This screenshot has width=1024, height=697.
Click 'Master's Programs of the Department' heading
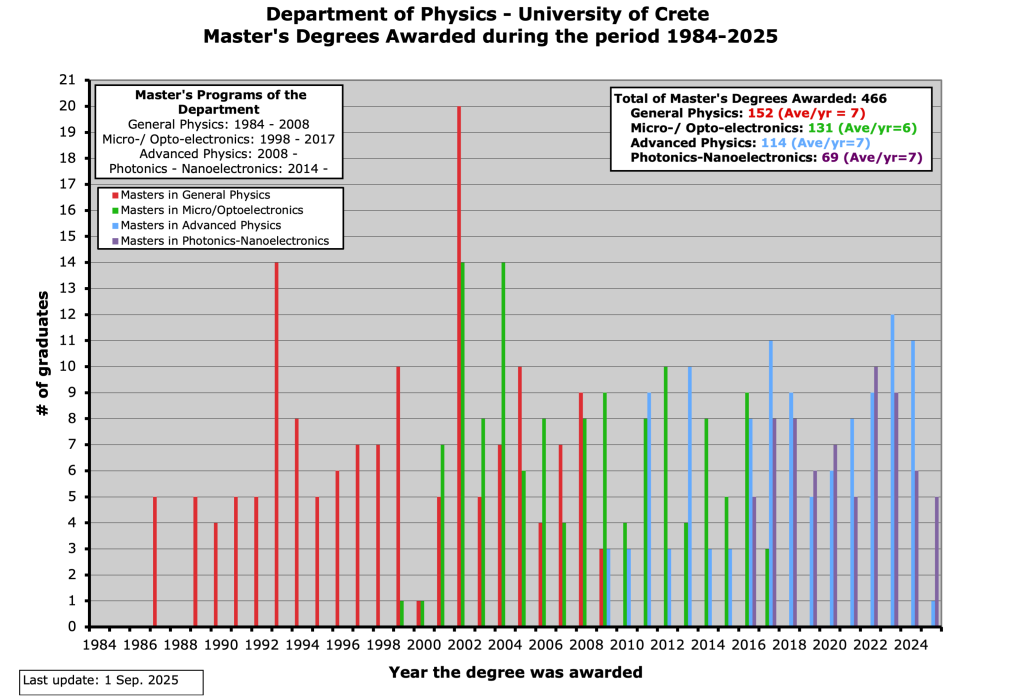point(220,102)
